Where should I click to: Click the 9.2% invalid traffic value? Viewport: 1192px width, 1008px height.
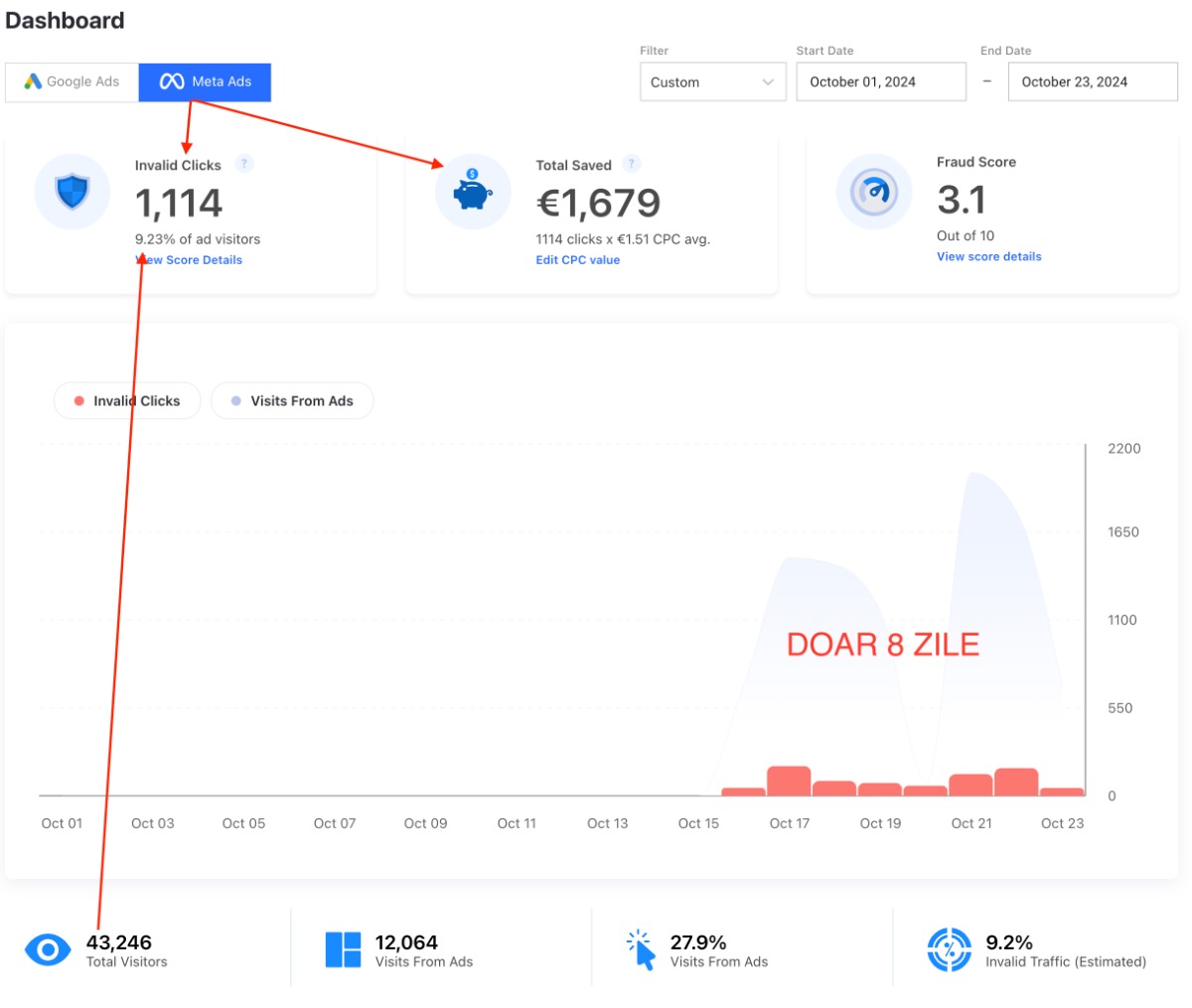click(1009, 942)
